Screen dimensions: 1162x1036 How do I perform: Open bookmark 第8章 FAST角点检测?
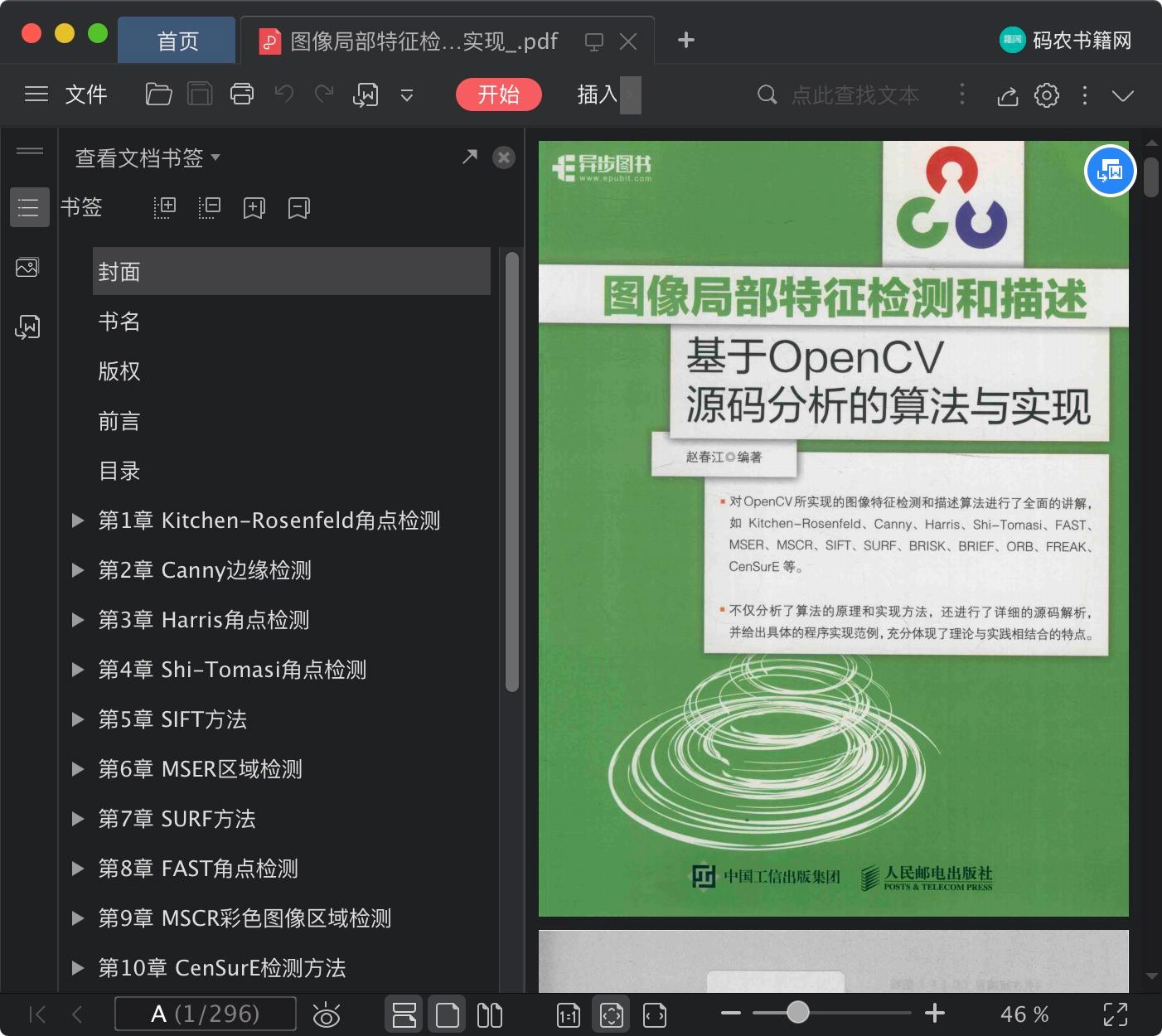click(x=198, y=869)
